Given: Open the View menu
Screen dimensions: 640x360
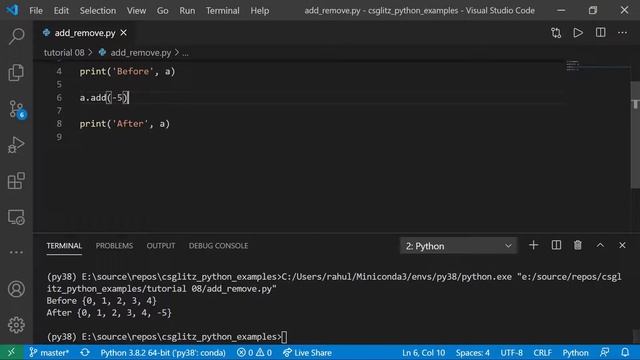Looking at the screenshot, I should pos(136,11).
